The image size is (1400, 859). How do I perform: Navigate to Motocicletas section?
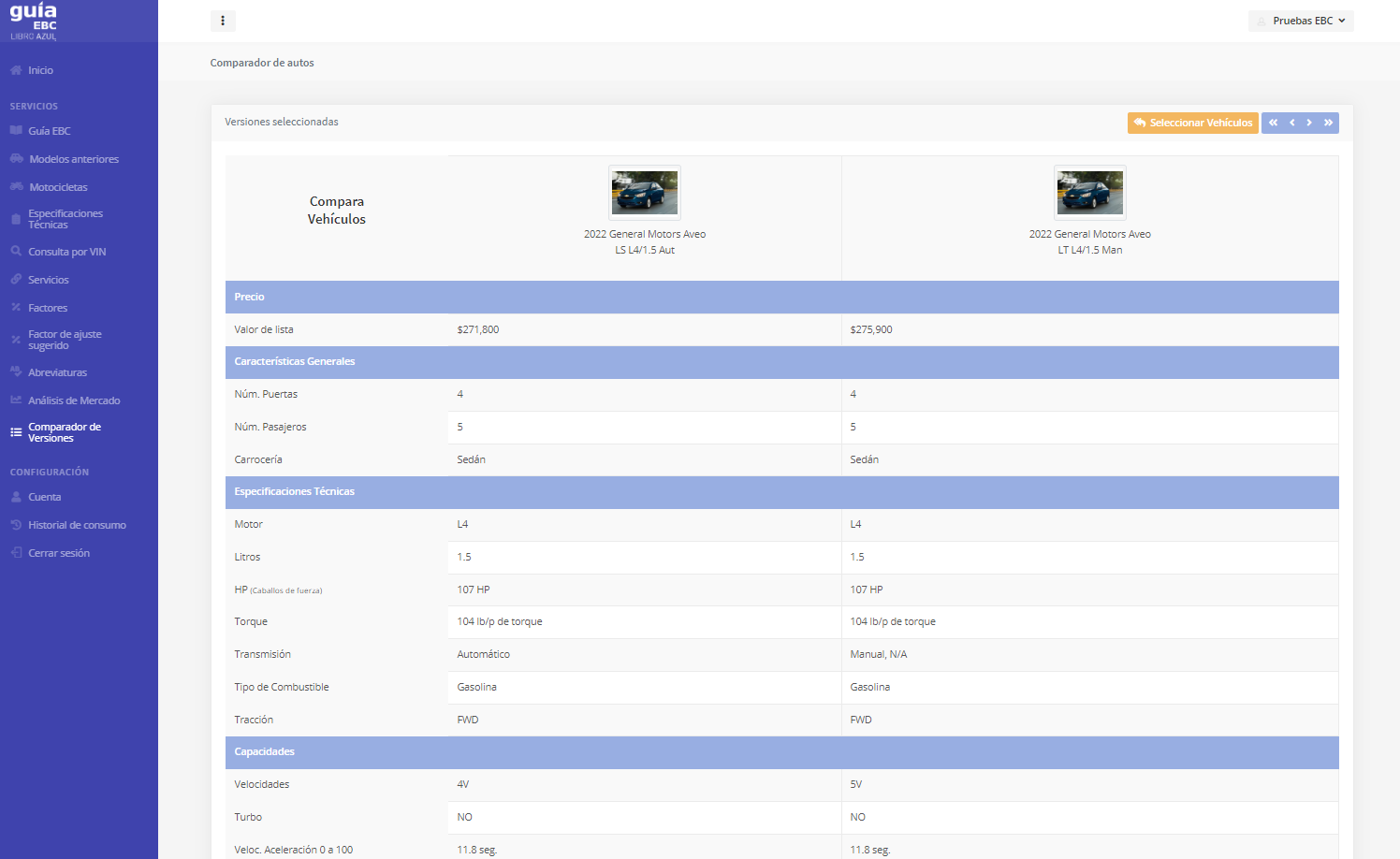[x=58, y=187]
